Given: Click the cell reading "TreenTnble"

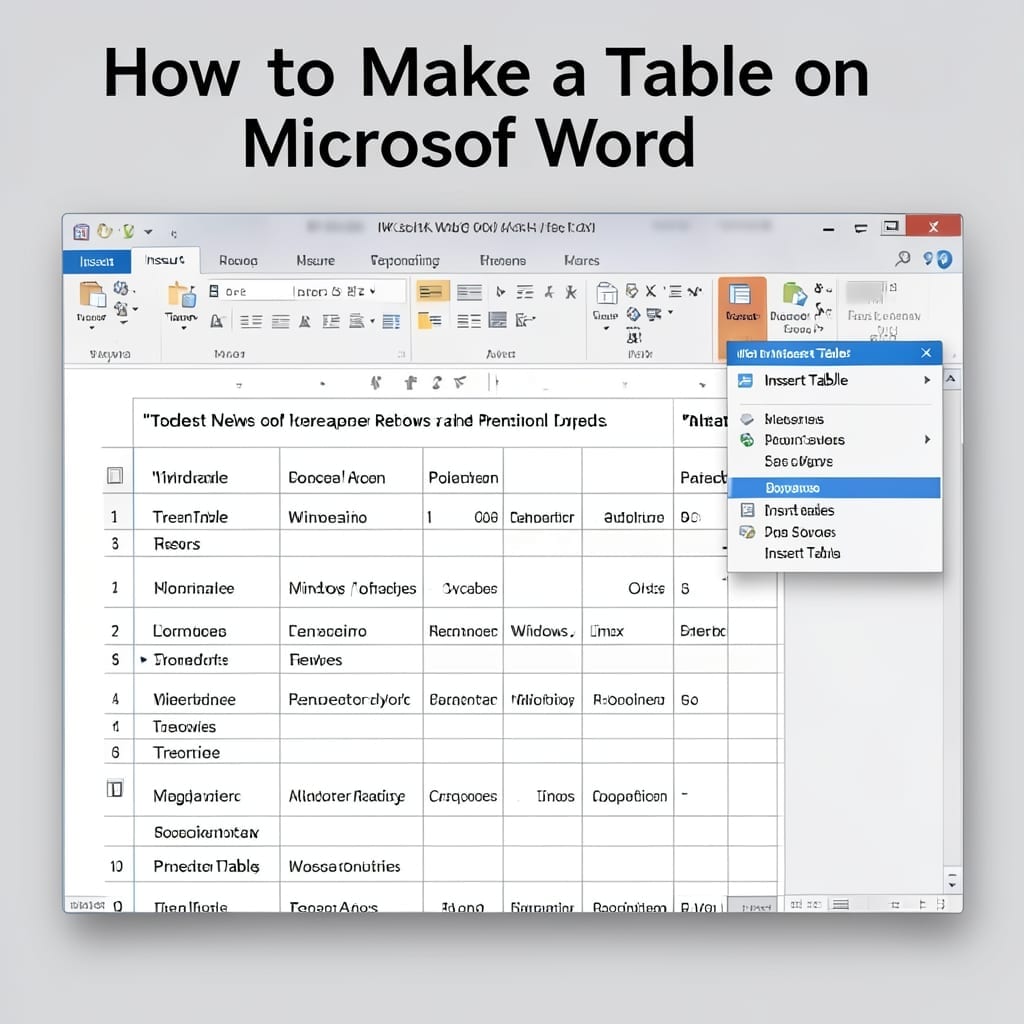Looking at the screenshot, I should coord(207,512).
